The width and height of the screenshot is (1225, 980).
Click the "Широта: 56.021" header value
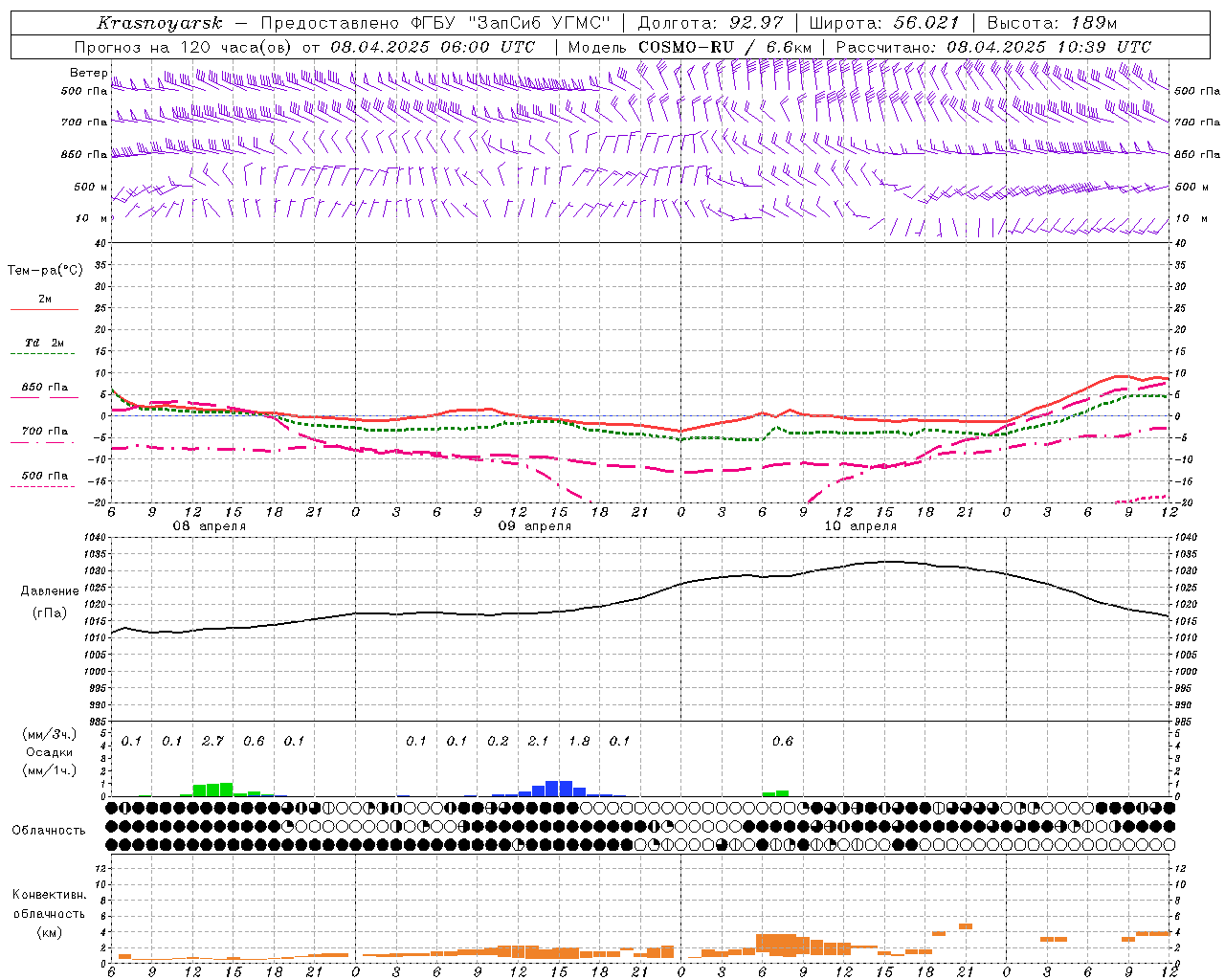[x=883, y=23]
